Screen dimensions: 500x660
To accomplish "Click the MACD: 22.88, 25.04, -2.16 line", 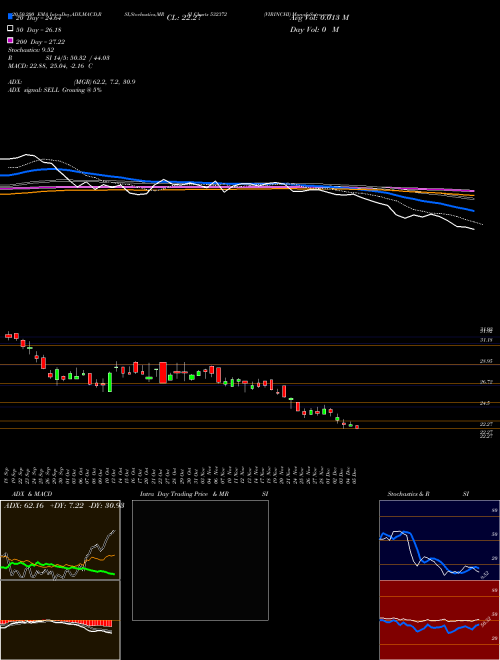I will [51, 66].
